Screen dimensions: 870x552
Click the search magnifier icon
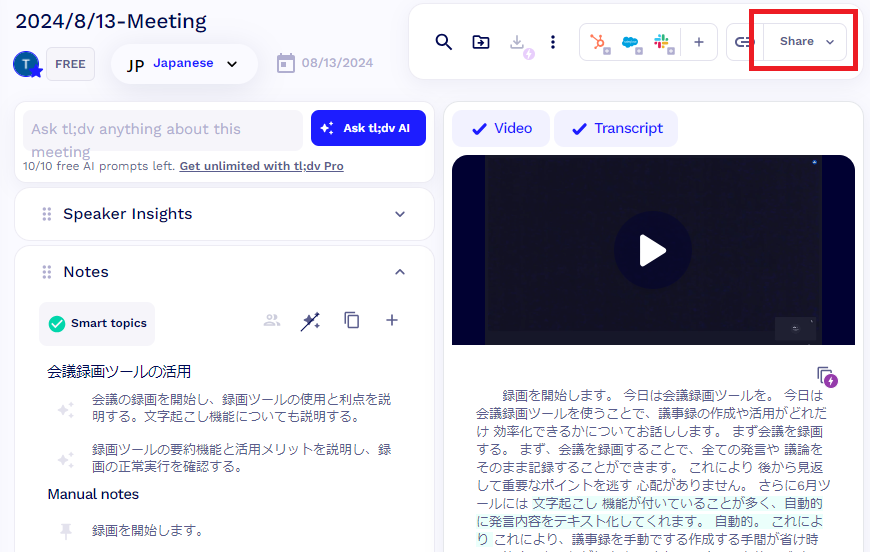click(x=444, y=42)
